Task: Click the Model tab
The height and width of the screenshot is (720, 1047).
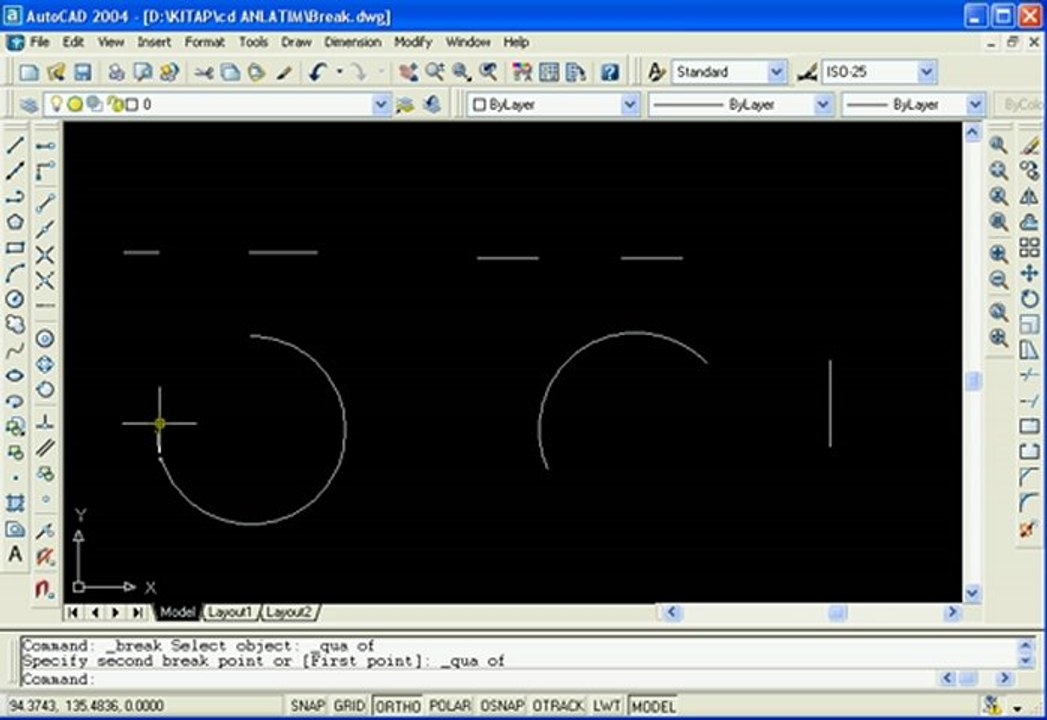Action: (177, 612)
